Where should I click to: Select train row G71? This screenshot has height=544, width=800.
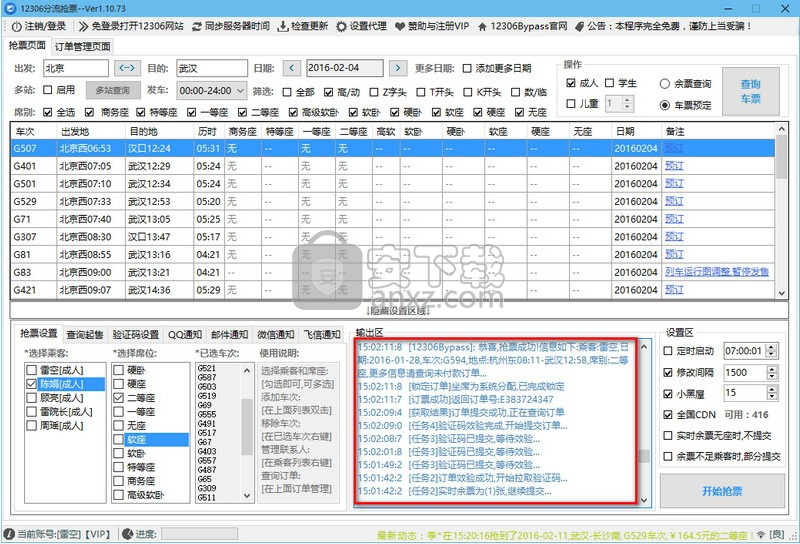point(392,219)
